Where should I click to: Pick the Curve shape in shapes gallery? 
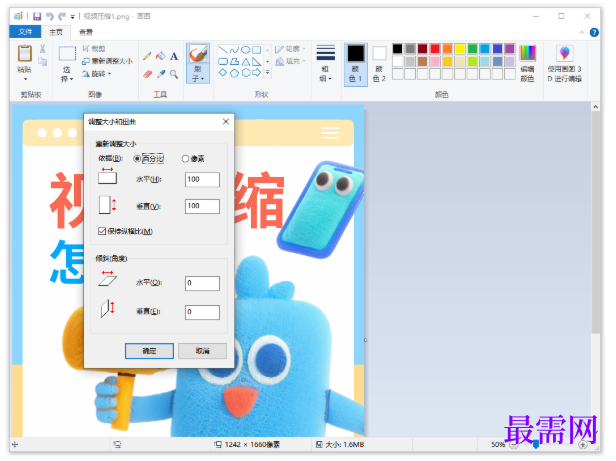pos(234,50)
